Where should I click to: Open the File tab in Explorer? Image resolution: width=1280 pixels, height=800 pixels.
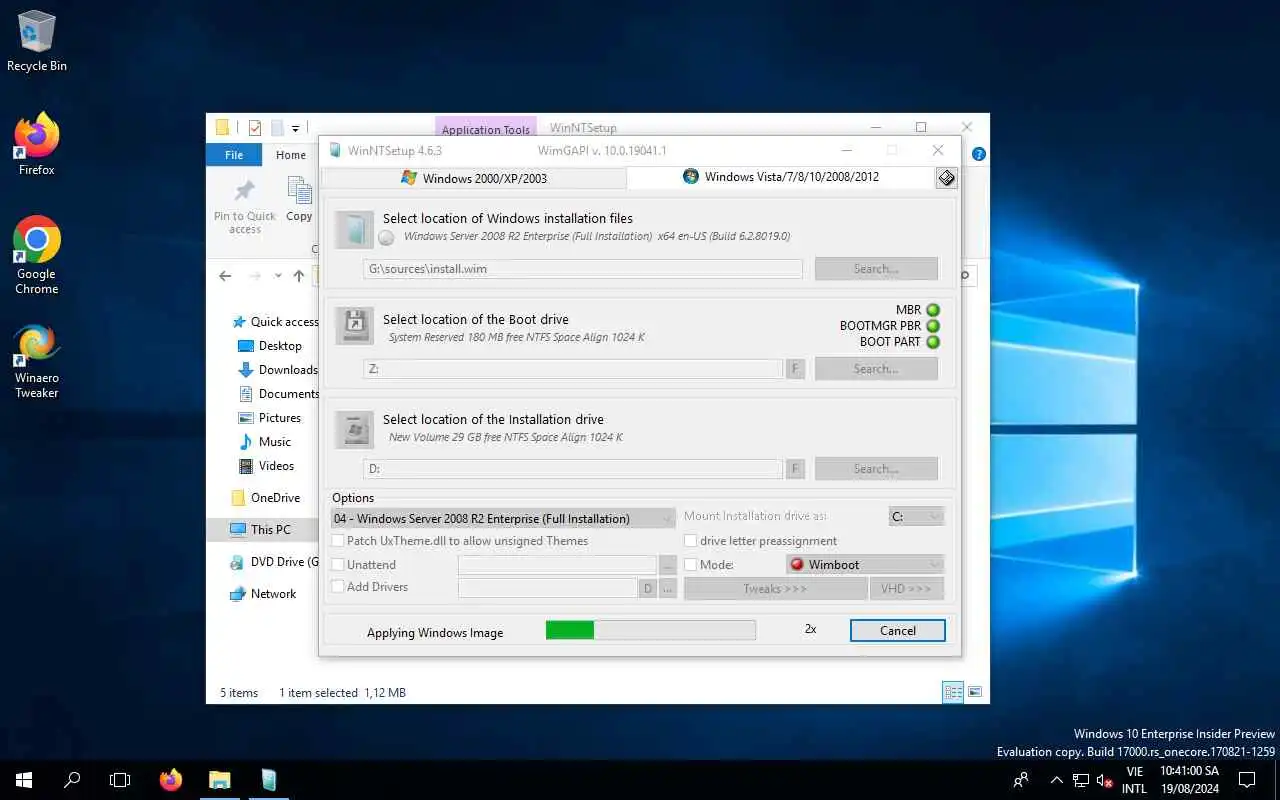(x=234, y=155)
